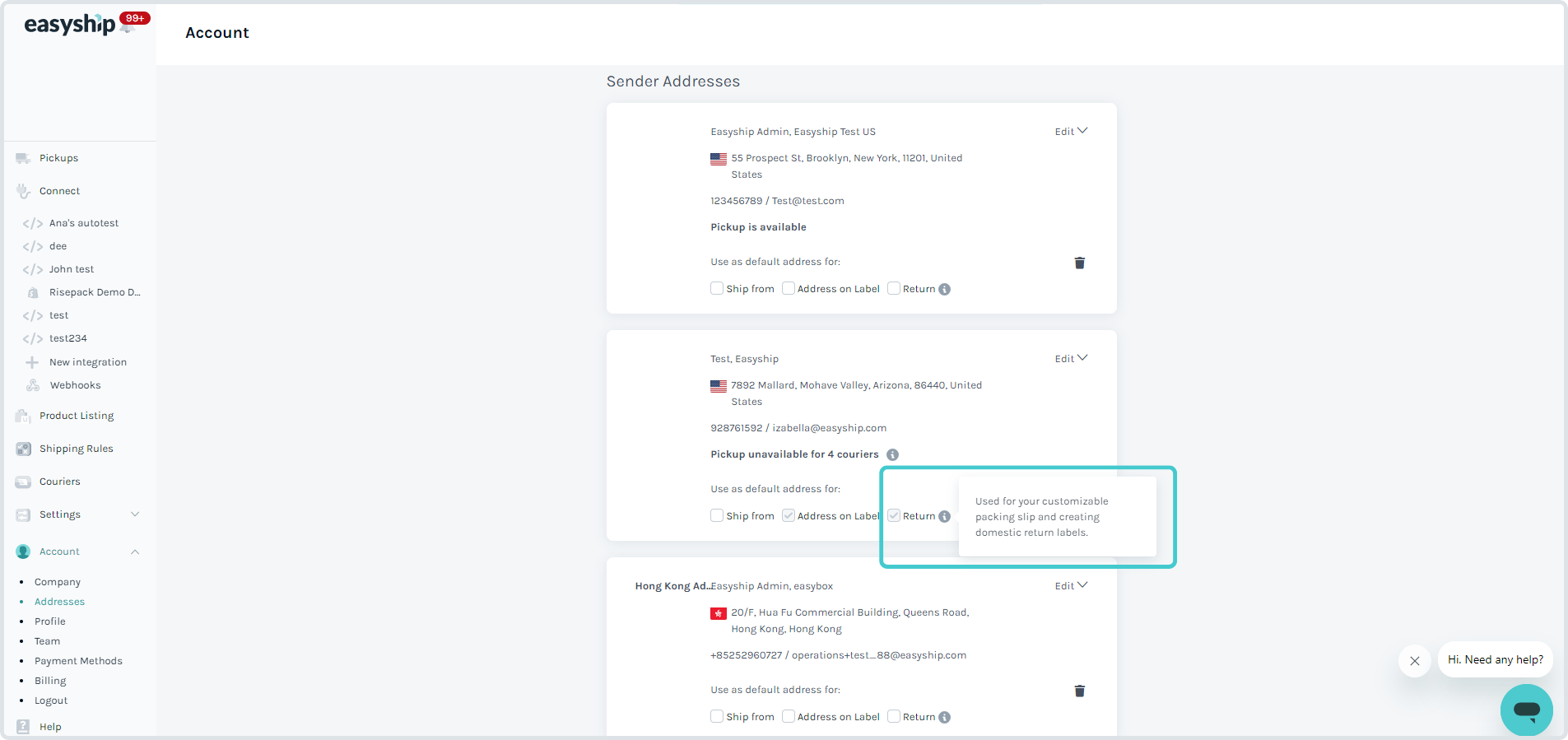Click the Risepack Demo store icon
The image size is (1568, 740).
click(x=33, y=292)
